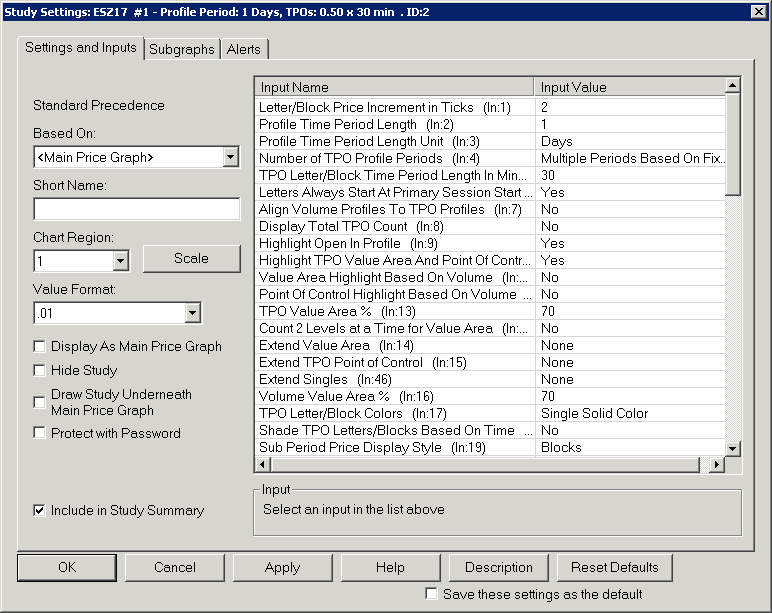Select Highlight TPO Value Area And Point row
Viewport: 772px width, 613px height.
tap(490, 260)
